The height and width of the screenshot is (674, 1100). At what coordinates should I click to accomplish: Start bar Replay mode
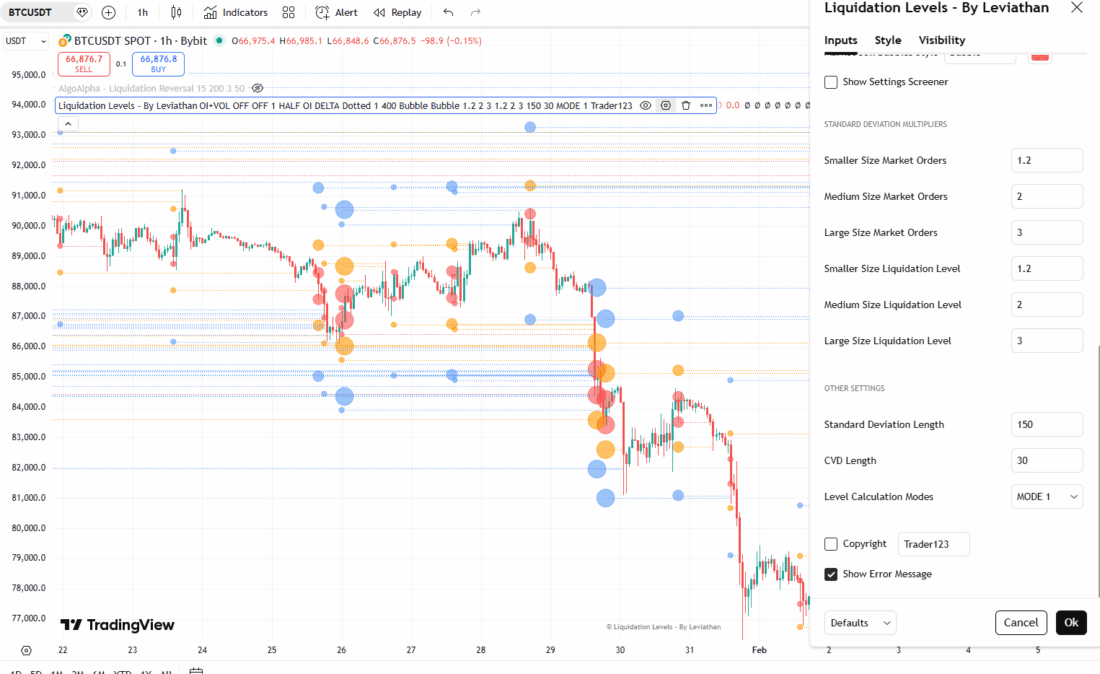pyautogui.click(x=397, y=12)
